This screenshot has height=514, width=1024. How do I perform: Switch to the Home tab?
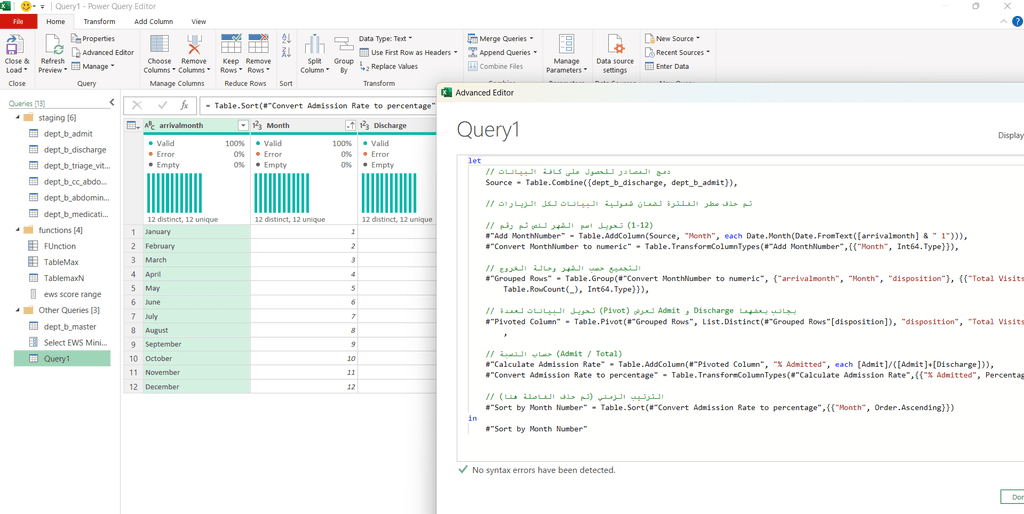point(56,22)
